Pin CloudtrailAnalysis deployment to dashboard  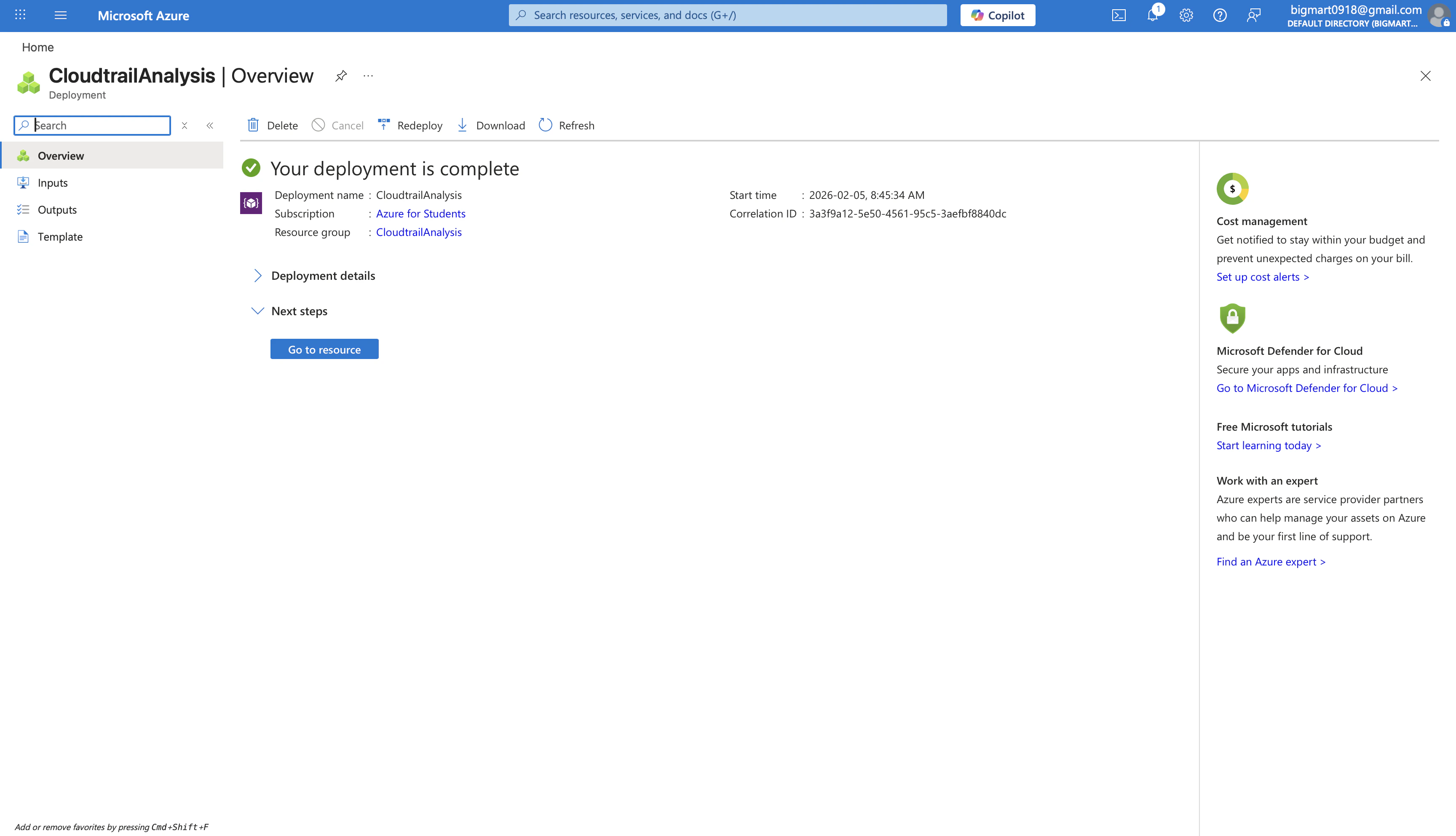click(x=341, y=76)
